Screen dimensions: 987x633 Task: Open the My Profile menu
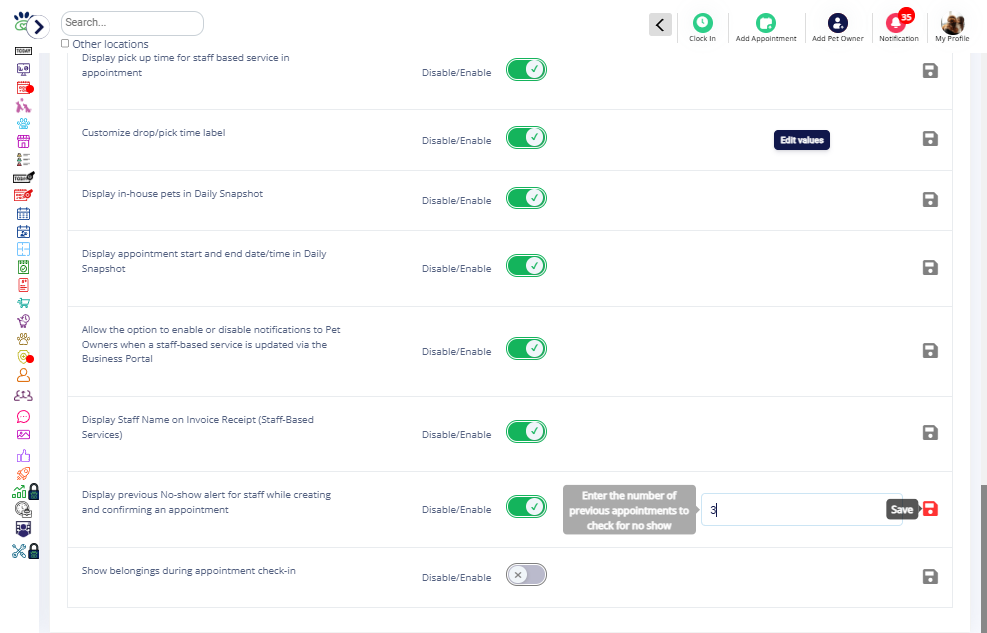point(952,28)
